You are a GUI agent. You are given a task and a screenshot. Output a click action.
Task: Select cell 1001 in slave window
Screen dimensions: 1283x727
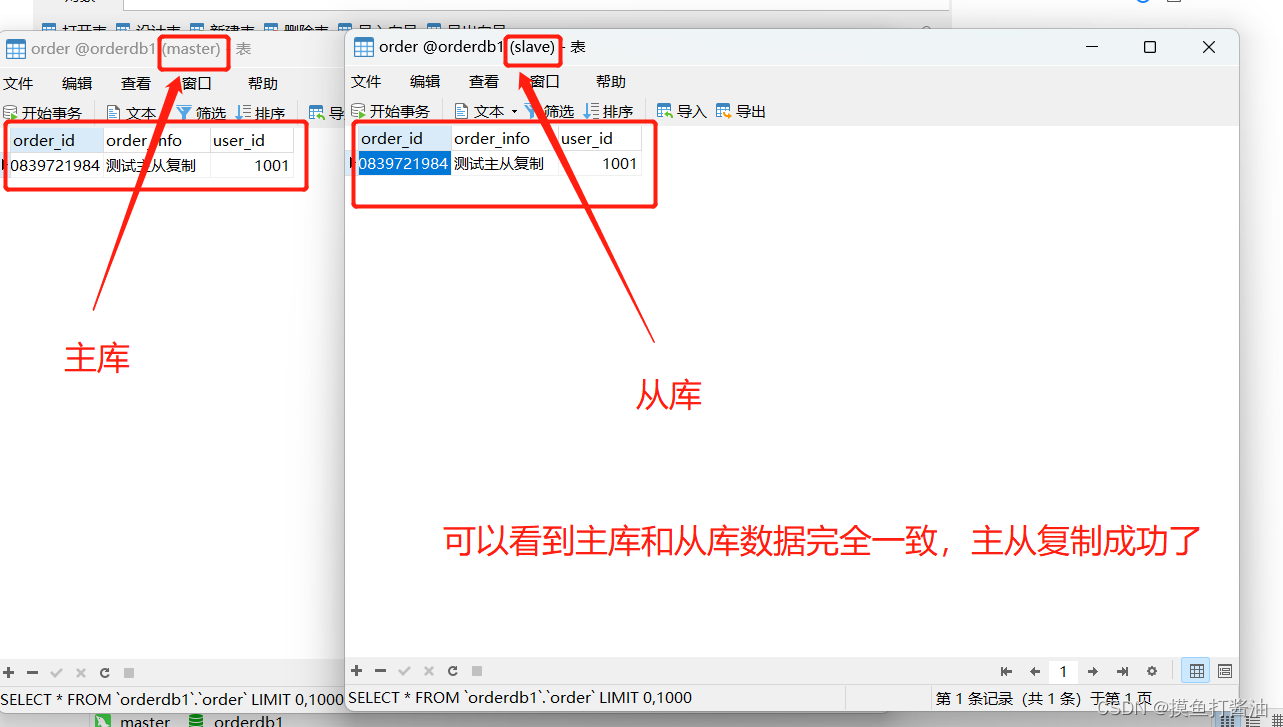click(599, 163)
